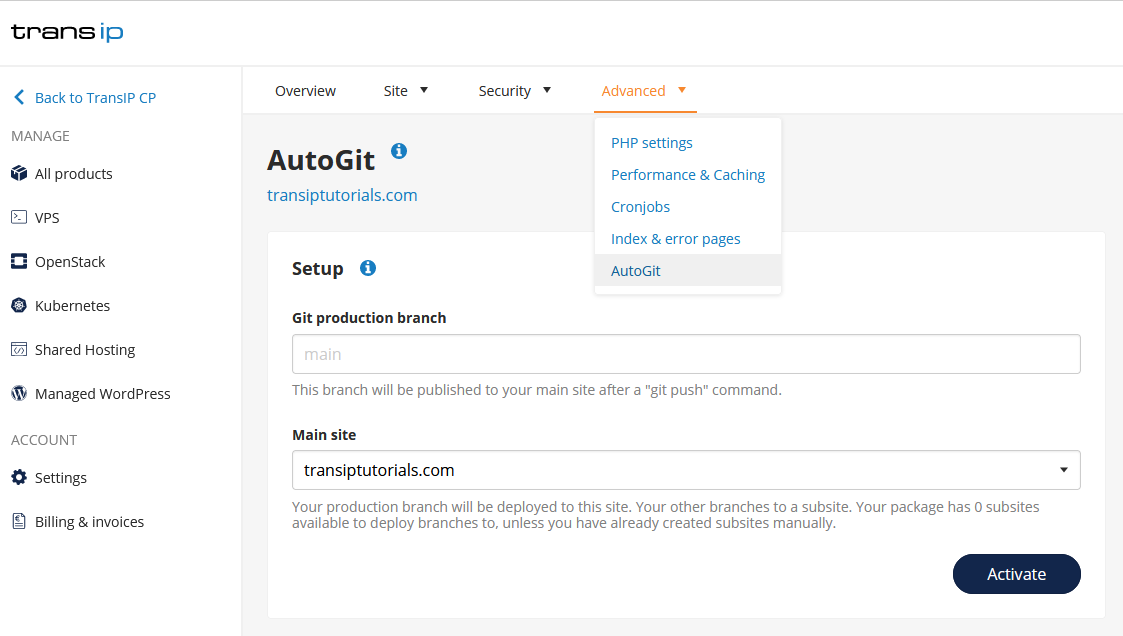Click the info icon beside AutoGit heading
This screenshot has width=1123, height=636.
coord(399,151)
